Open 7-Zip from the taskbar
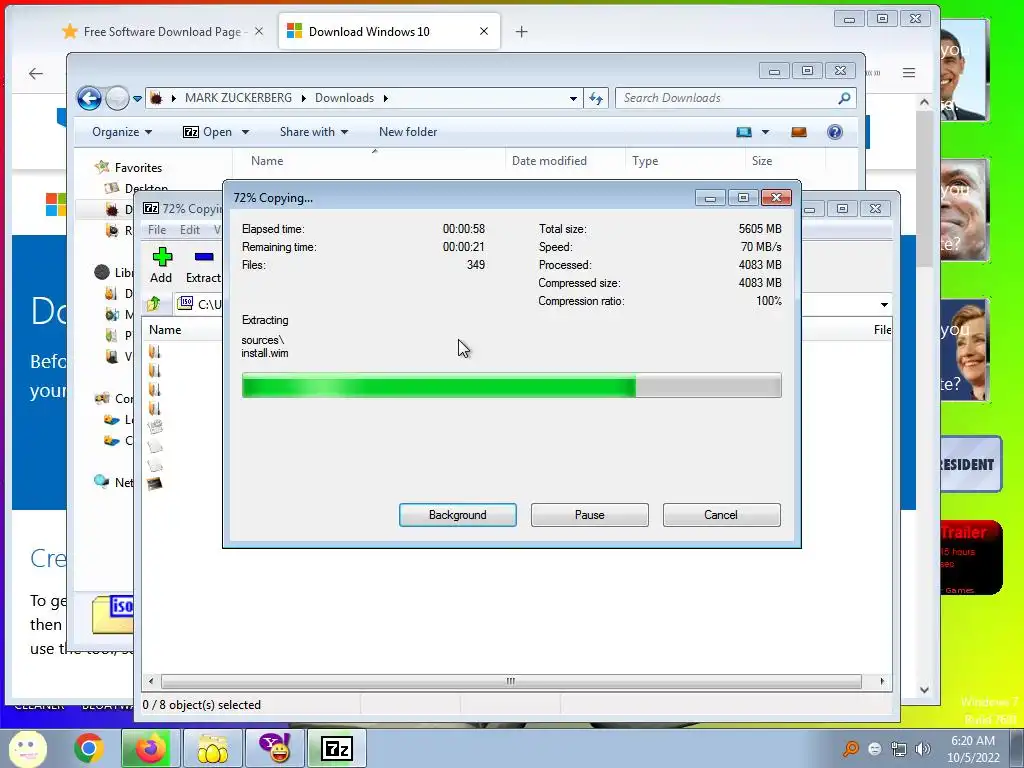 [x=337, y=748]
